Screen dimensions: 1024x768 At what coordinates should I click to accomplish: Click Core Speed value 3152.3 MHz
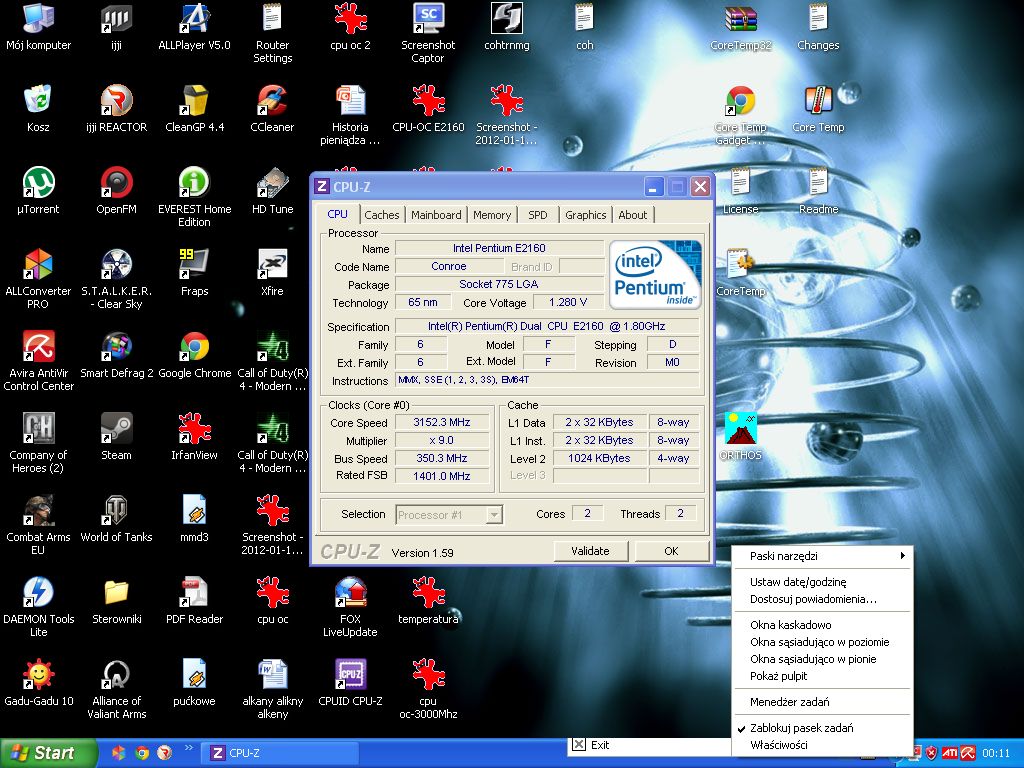[441, 423]
